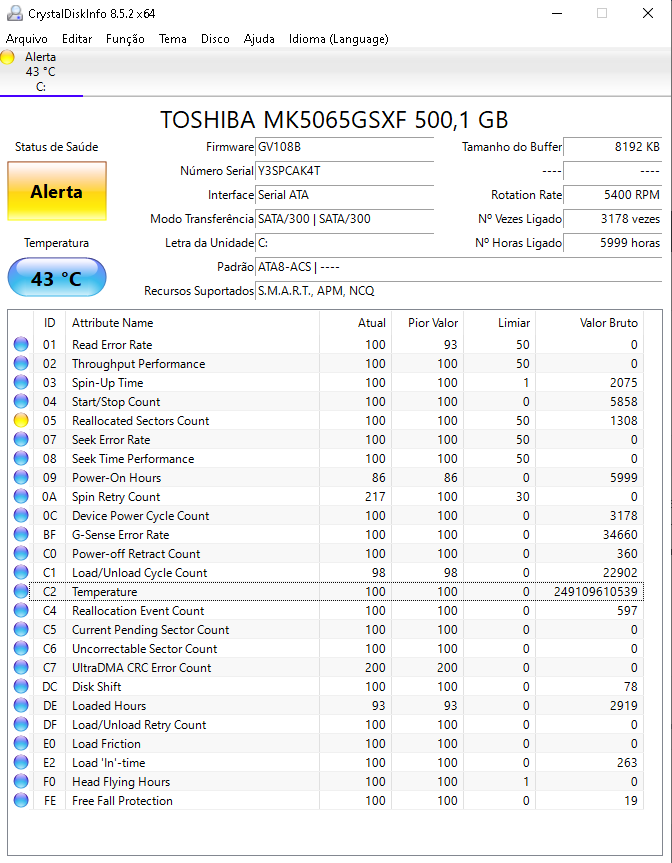Open the Idioma (Language) menu
Screen dimensions: 672x863
(338, 39)
